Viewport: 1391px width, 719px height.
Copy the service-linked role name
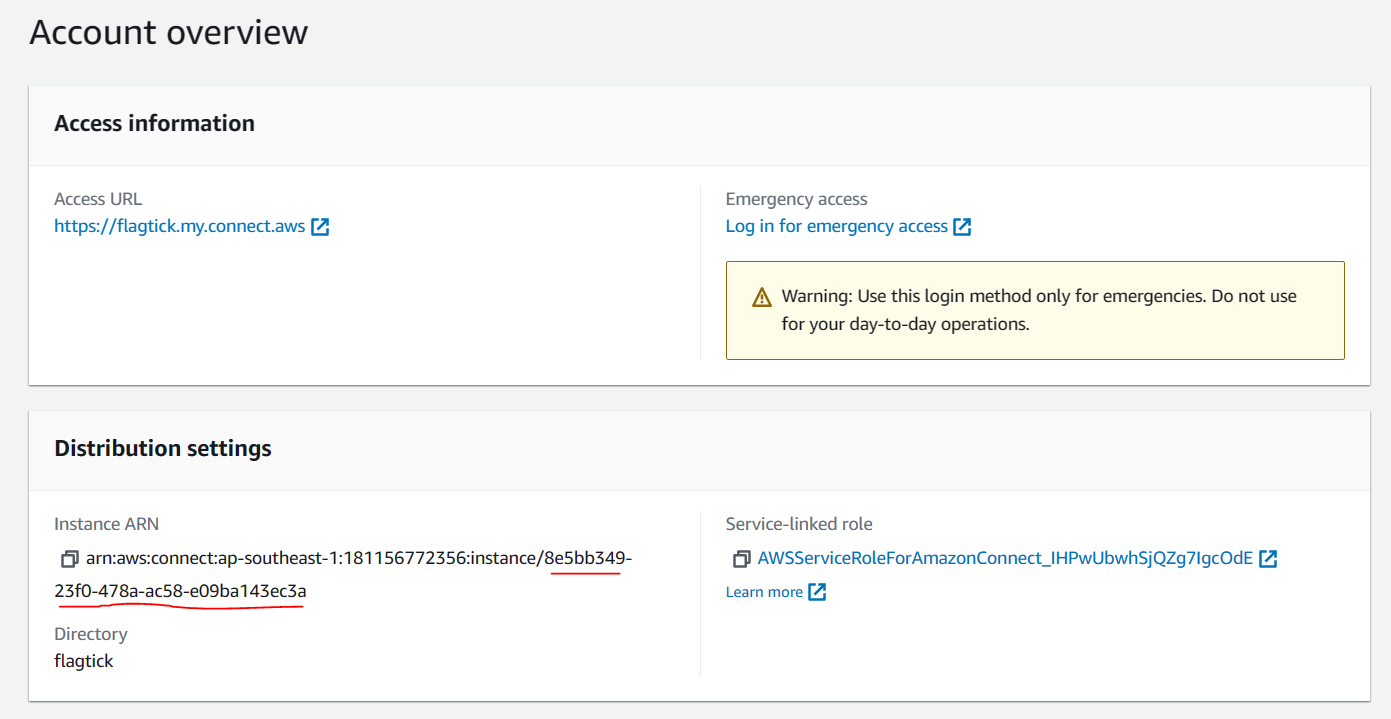tap(741, 559)
